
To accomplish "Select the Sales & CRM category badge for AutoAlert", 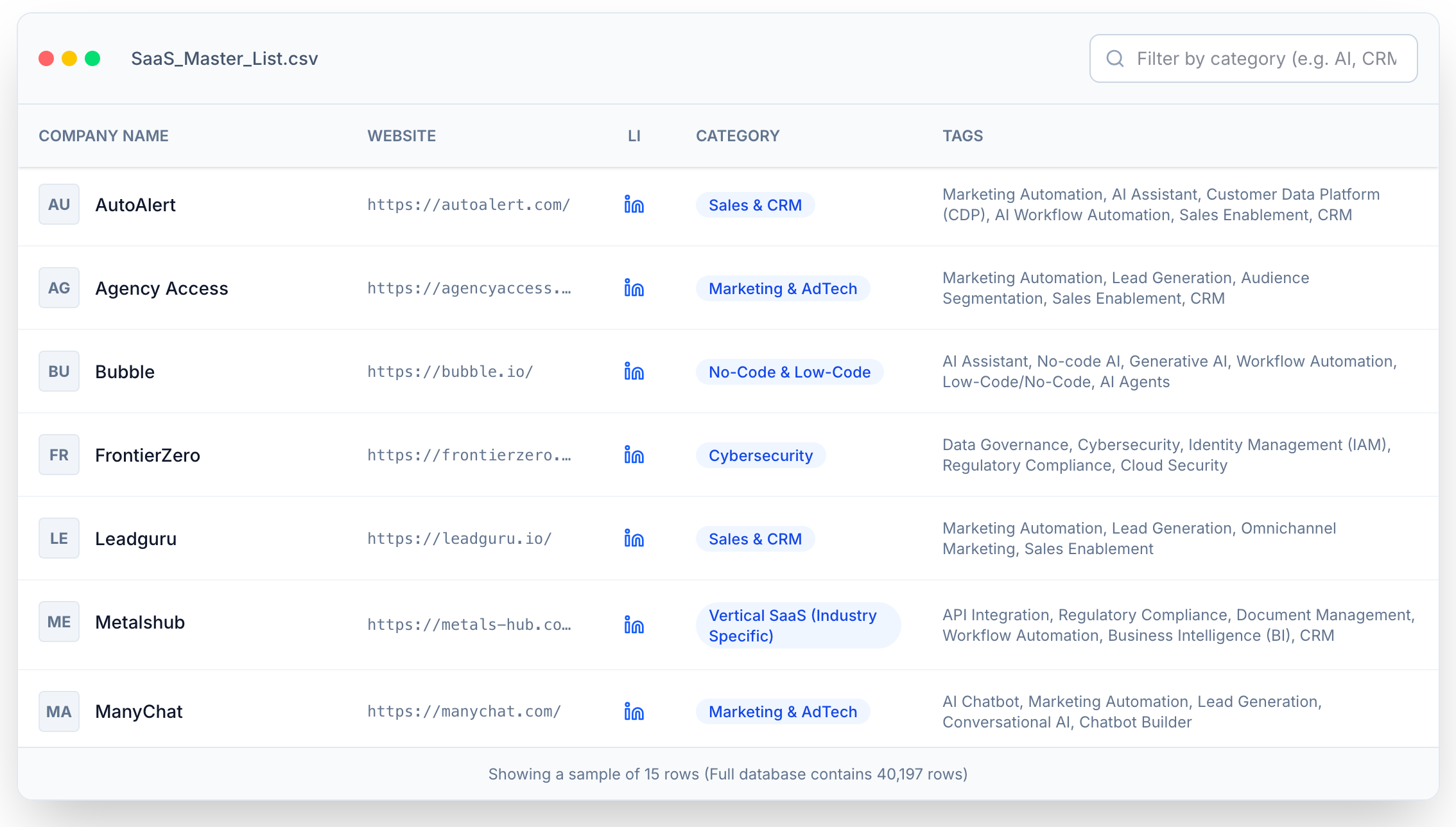I will click(x=755, y=205).
